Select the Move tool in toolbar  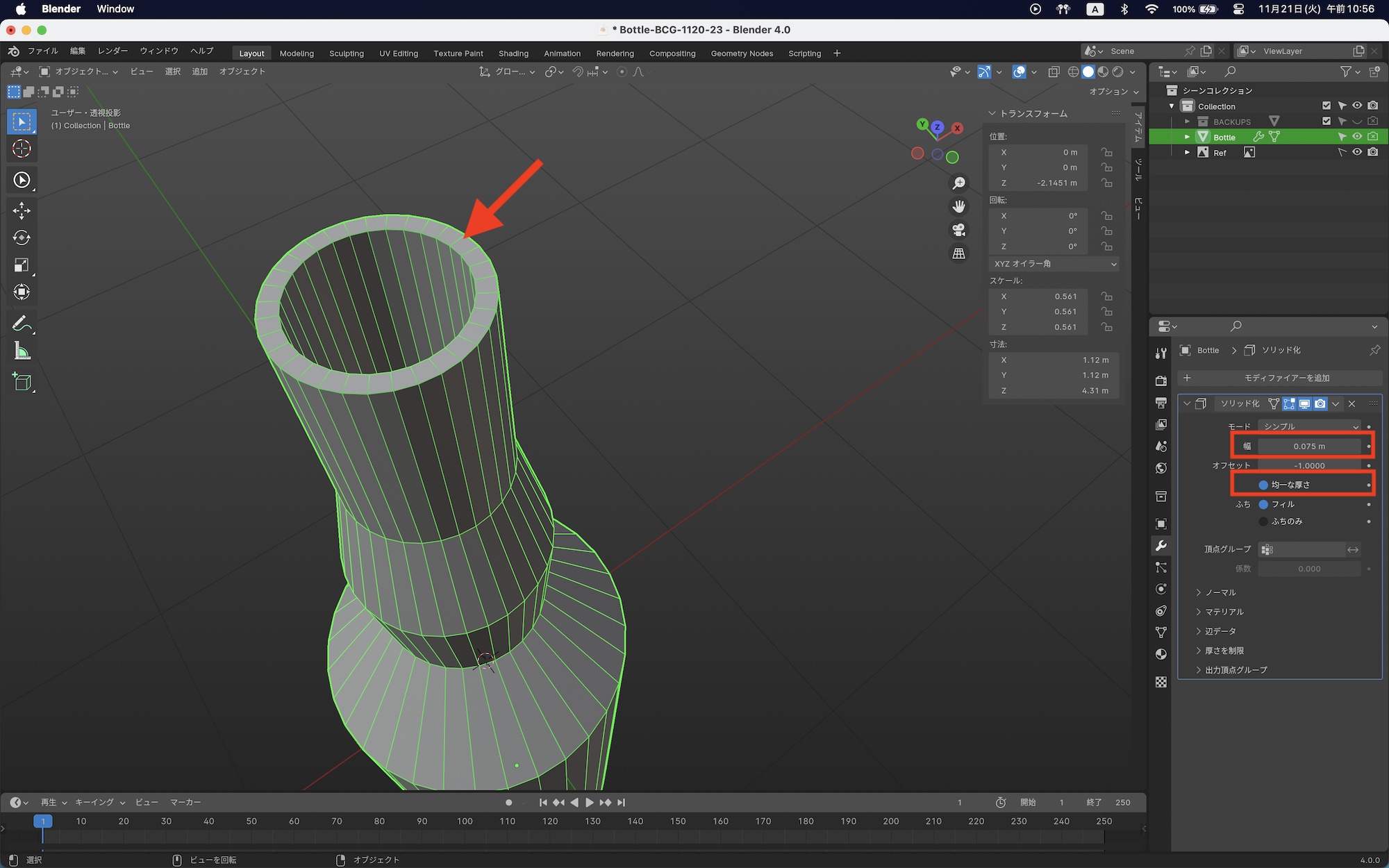(22, 210)
